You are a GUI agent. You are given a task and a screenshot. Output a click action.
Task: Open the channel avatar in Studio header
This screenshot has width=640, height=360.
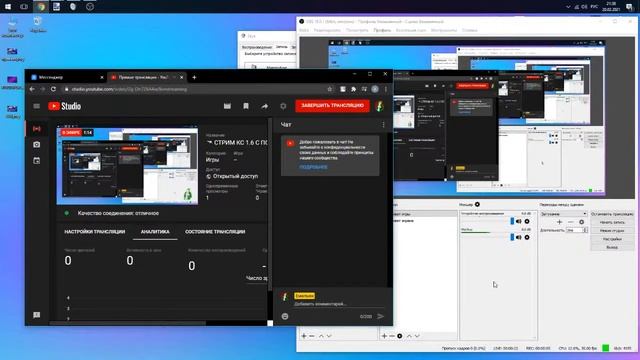tap(380, 106)
